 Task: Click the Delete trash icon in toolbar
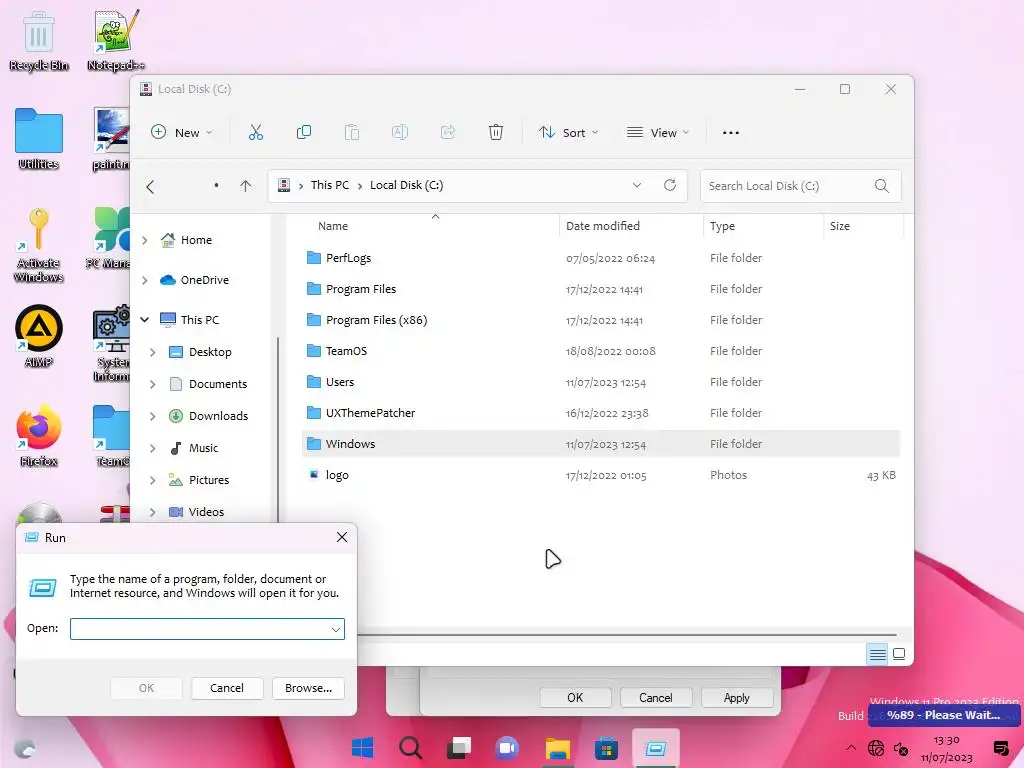point(496,133)
